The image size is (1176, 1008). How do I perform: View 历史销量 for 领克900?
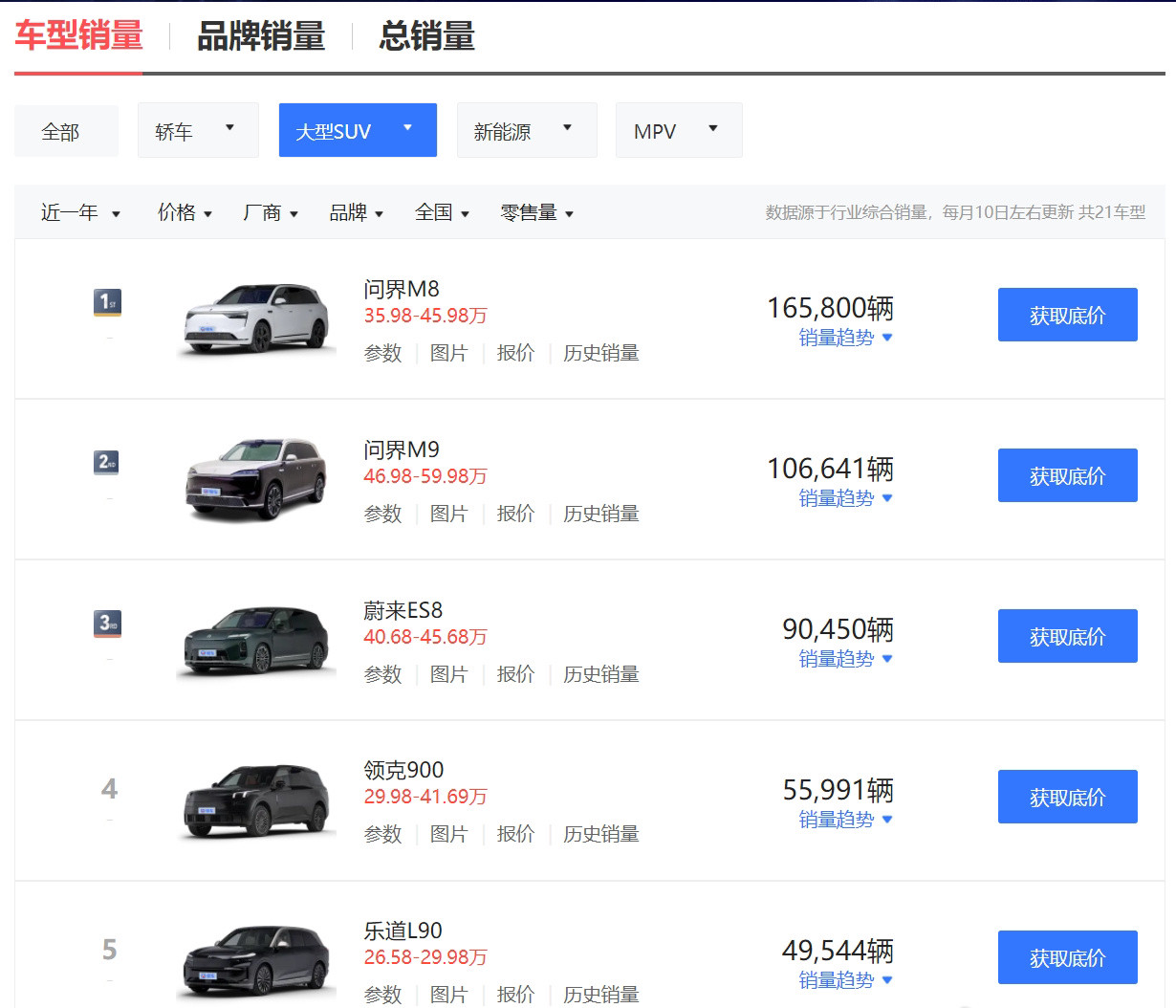tap(601, 834)
